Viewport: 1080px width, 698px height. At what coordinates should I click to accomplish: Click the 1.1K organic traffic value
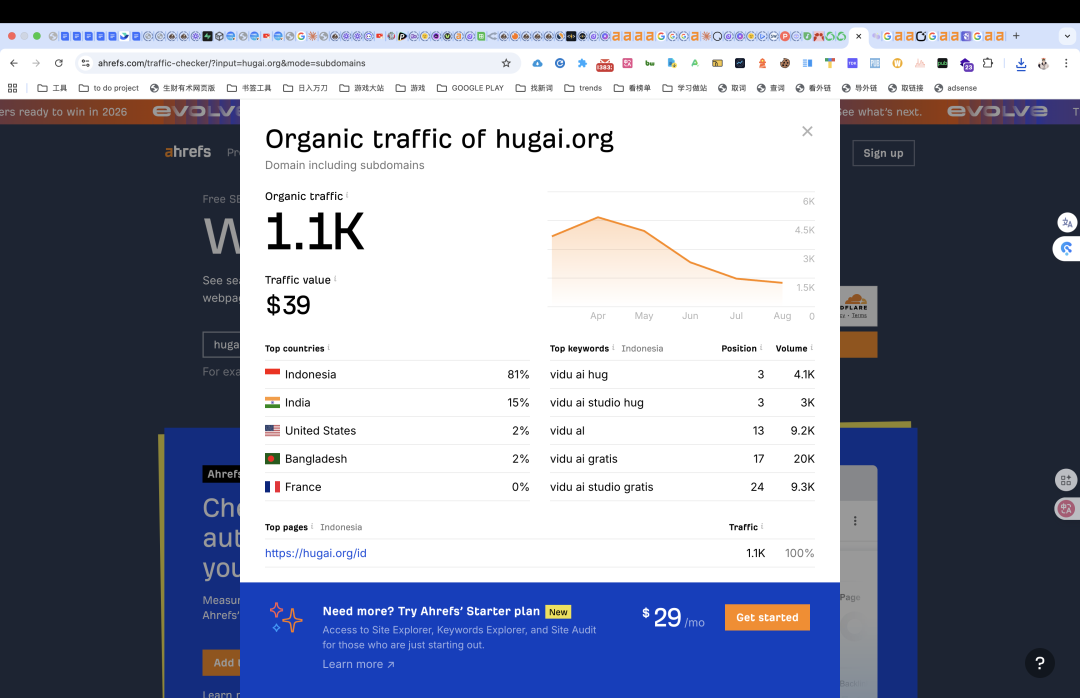[314, 232]
